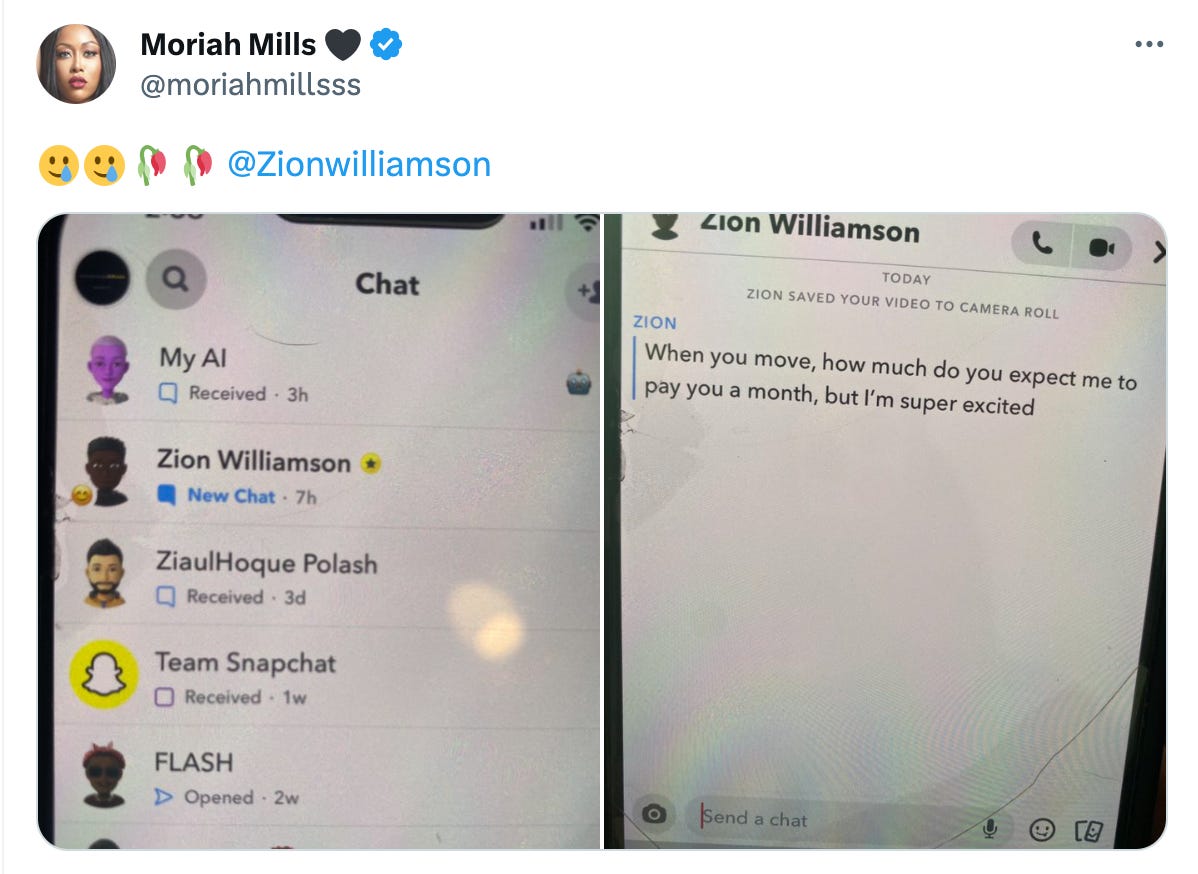Open the ZiaulHoque Polash chat
This screenshot has width=1198, height=874.
point(329,578)
